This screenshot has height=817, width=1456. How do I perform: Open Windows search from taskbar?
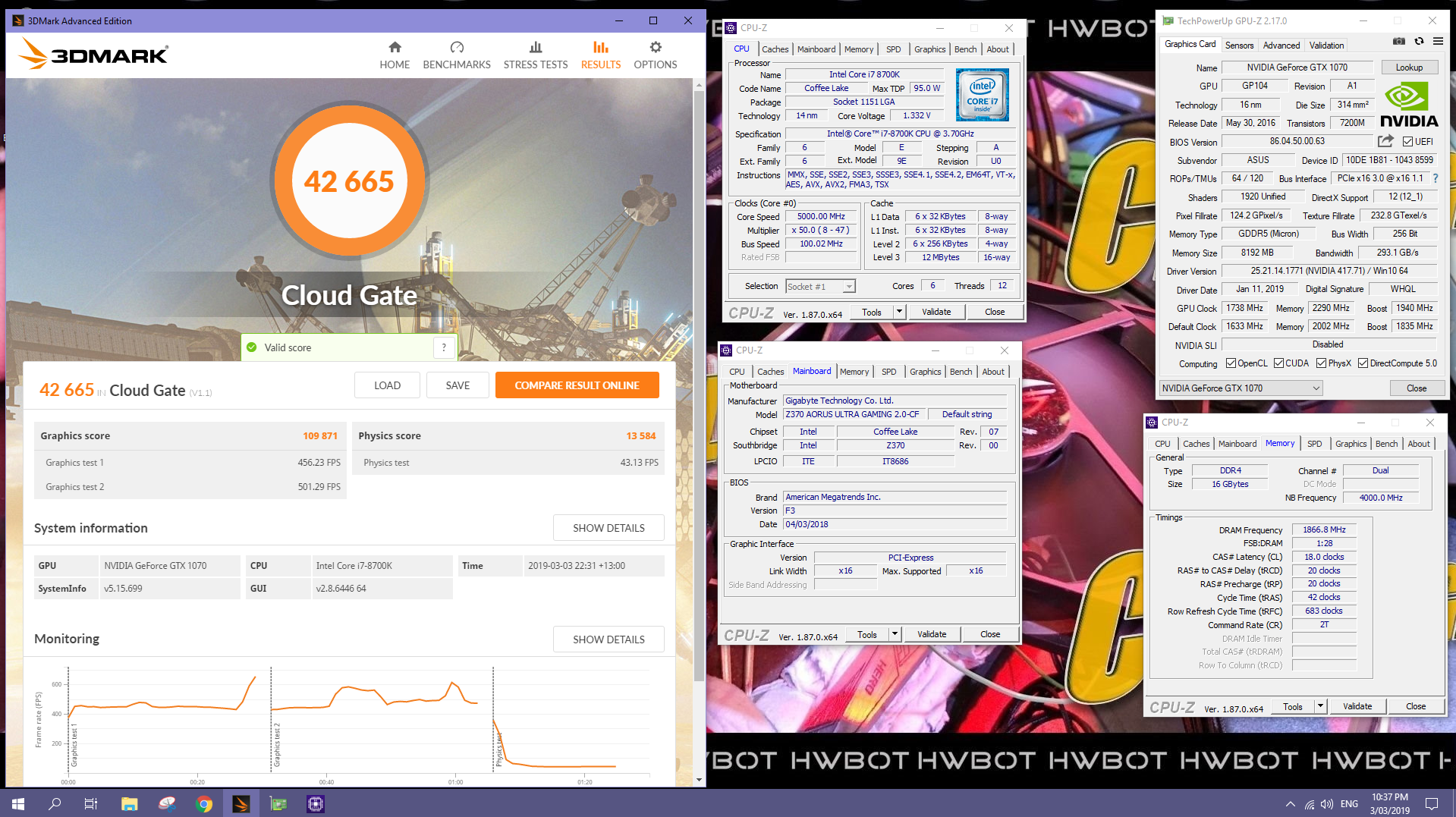coord(55,803)
